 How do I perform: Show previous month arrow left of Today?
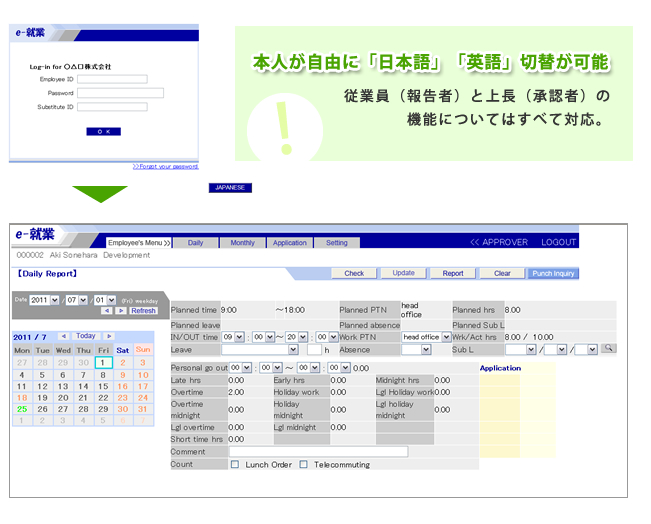(64, 336)
